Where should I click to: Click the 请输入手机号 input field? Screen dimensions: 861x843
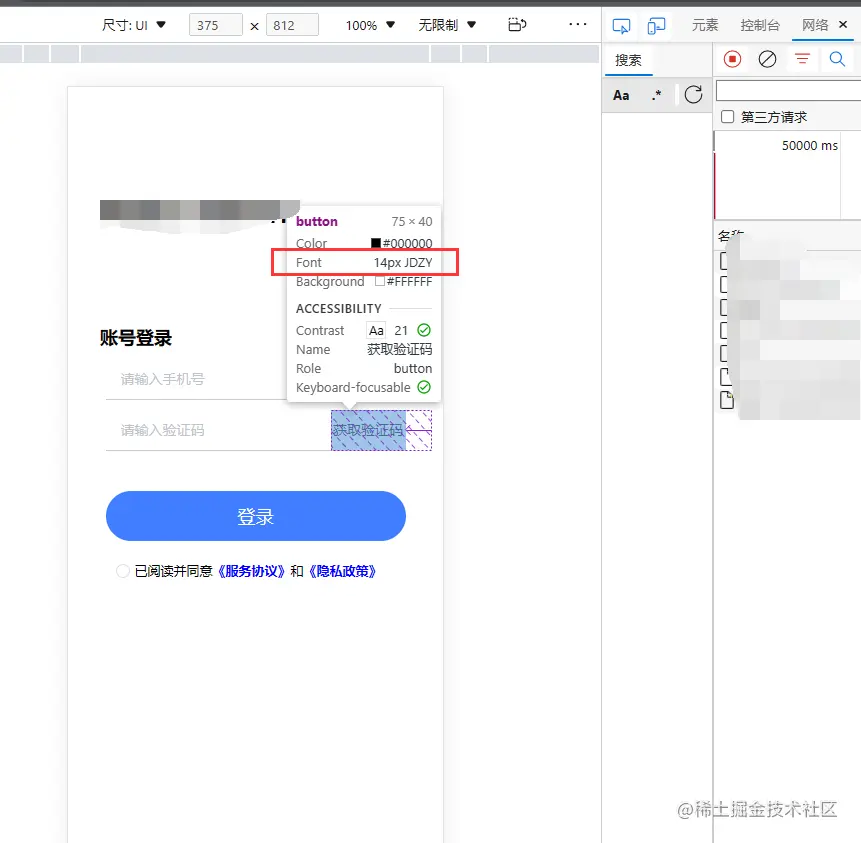coord(196,379)
